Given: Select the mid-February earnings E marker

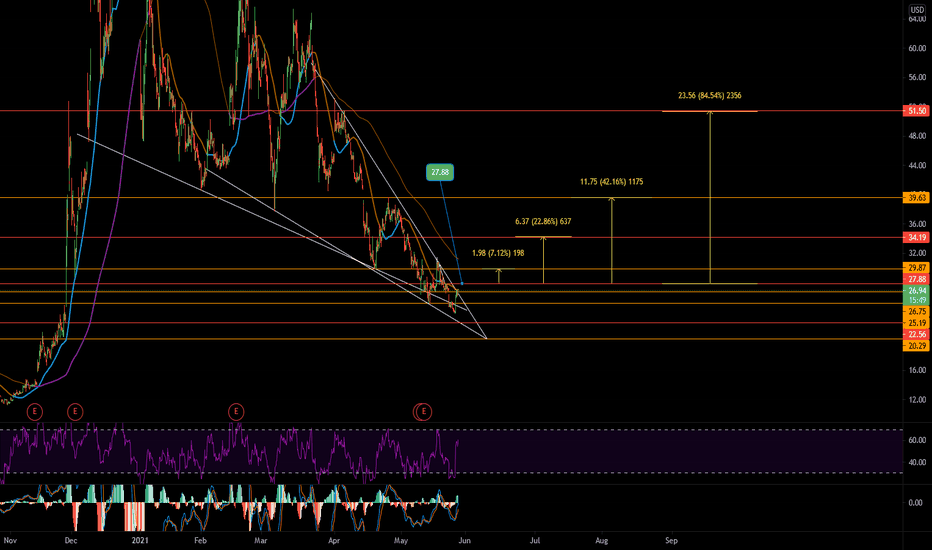Looking at the screenshot, I should 236,411.
